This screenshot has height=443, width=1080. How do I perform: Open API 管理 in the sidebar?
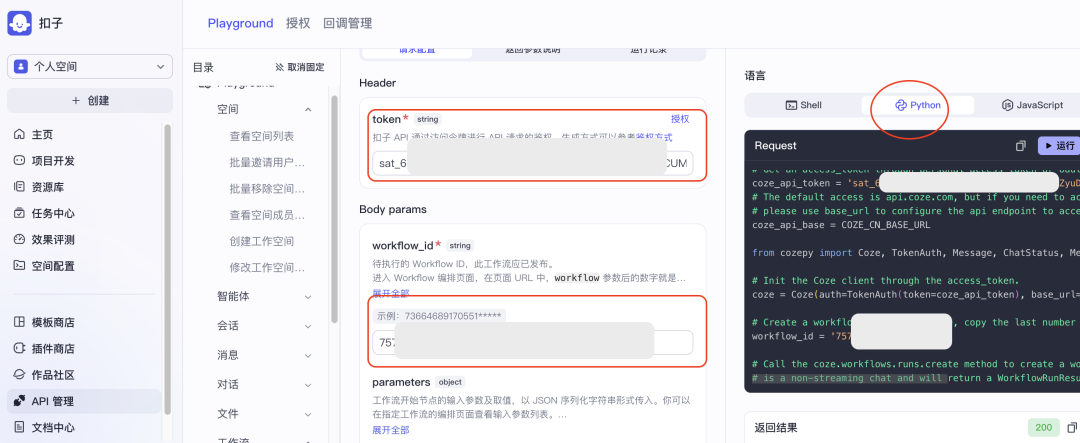click(85, 401)
